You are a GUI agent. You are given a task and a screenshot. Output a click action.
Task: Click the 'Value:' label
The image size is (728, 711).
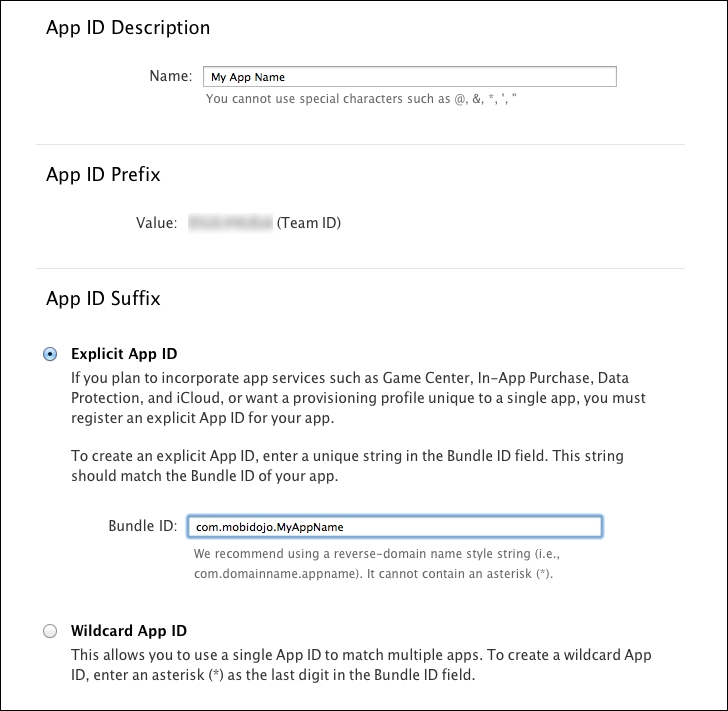click(156, 223)
